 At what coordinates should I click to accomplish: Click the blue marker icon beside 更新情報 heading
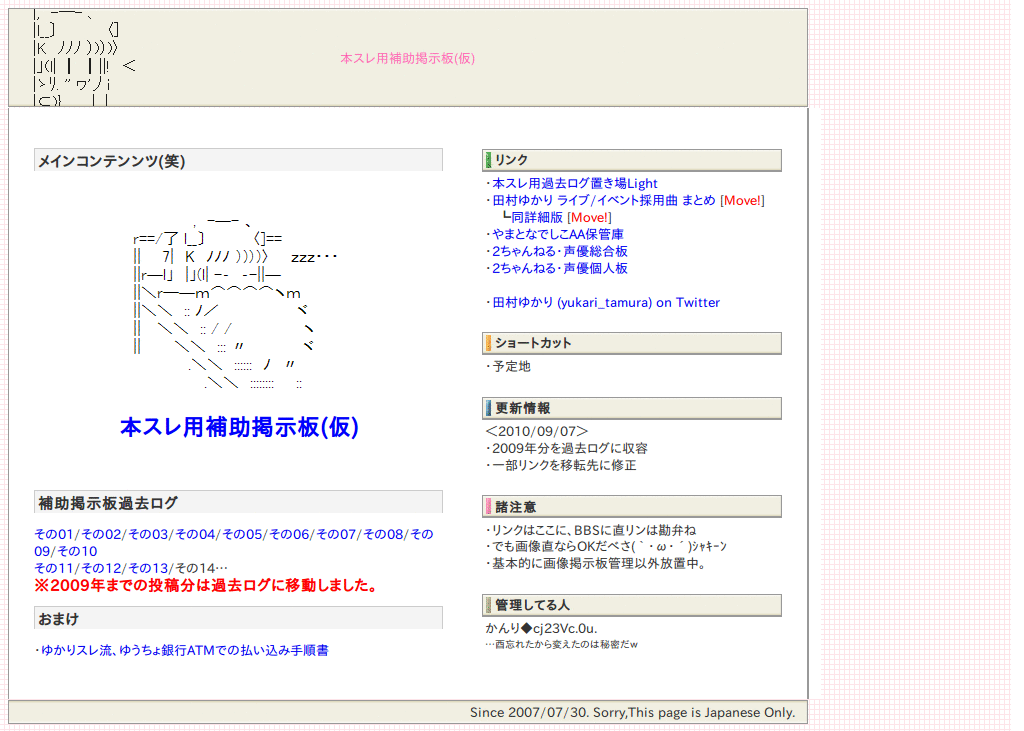487,408
